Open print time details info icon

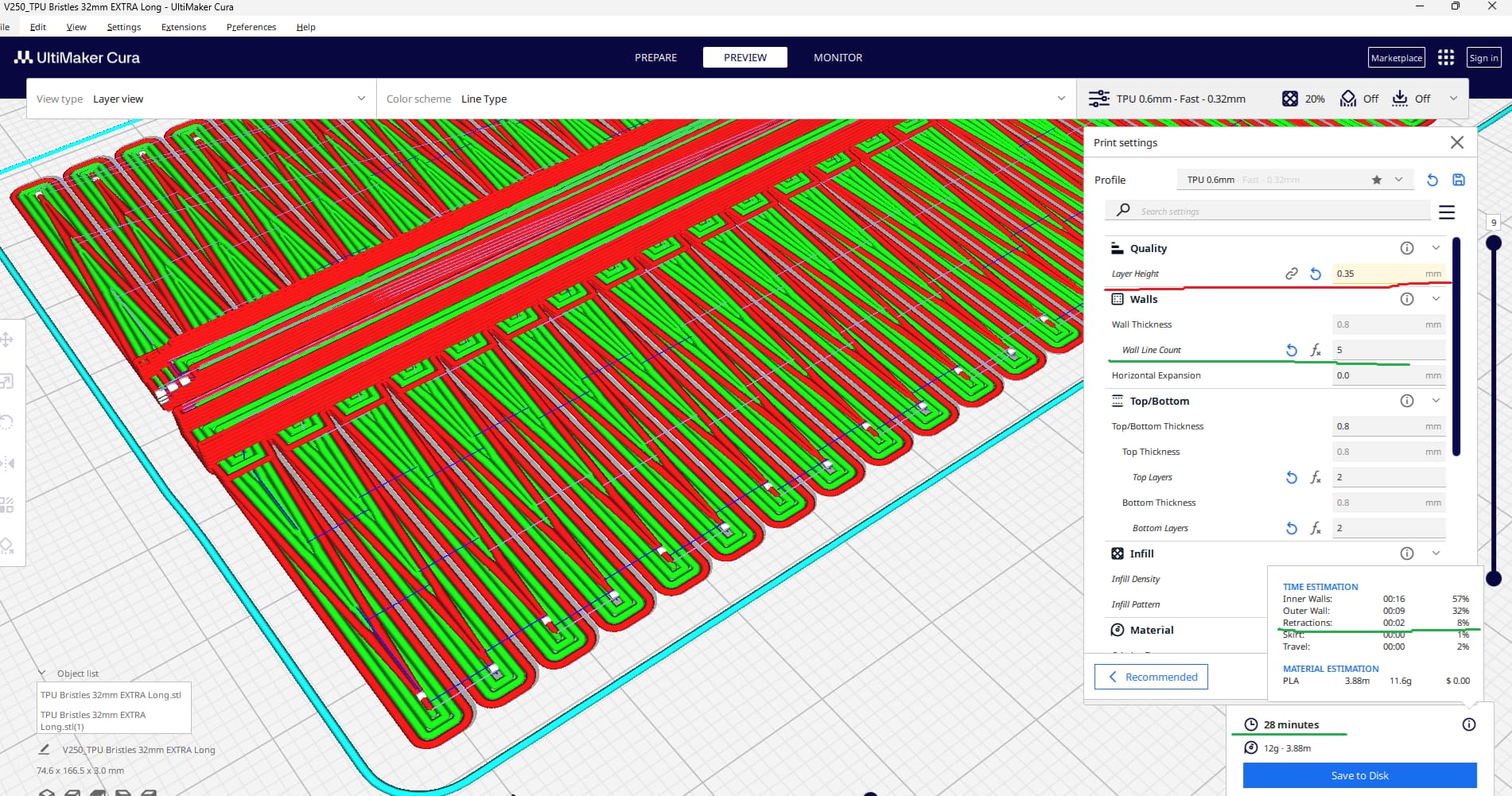[1468, 724]
